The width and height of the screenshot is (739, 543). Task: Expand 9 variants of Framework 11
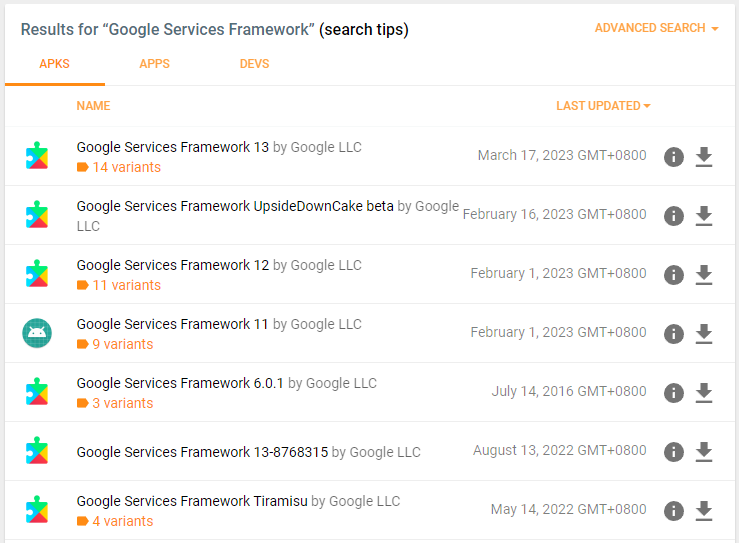pyautogui.click(x=122, y=344)
